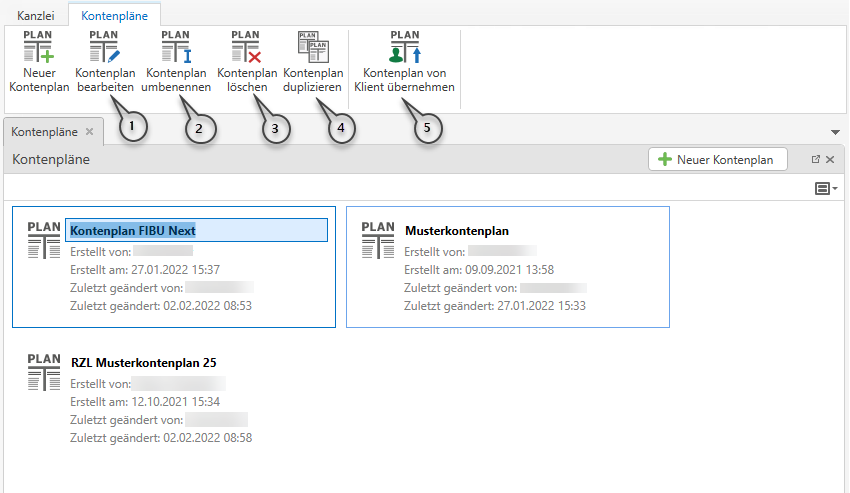Open the view layout dropdown
The height and width of the screenshot is (493, 850).
pyautogui.click(x=826, y=188)
